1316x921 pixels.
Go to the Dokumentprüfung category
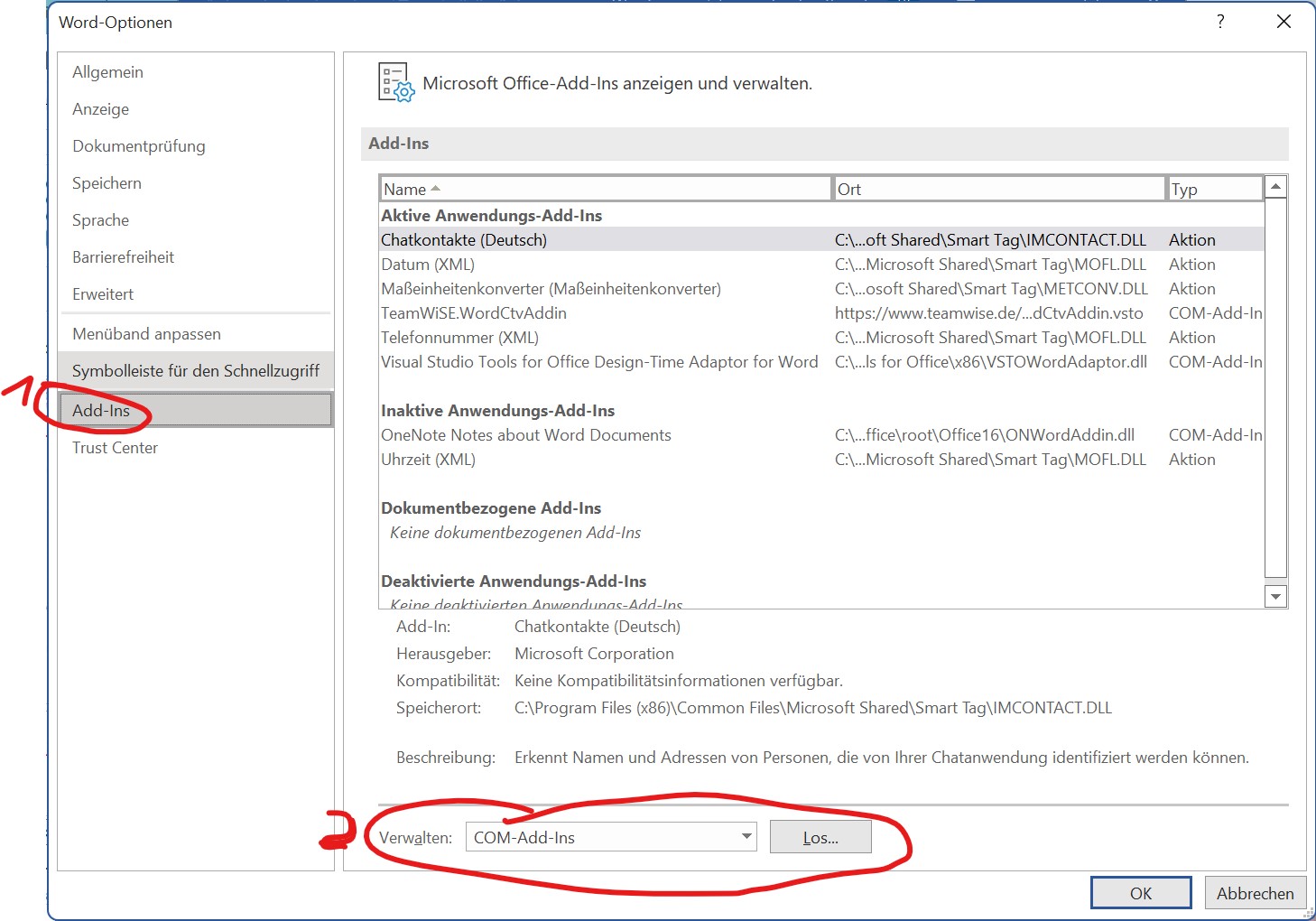point(138,146)
